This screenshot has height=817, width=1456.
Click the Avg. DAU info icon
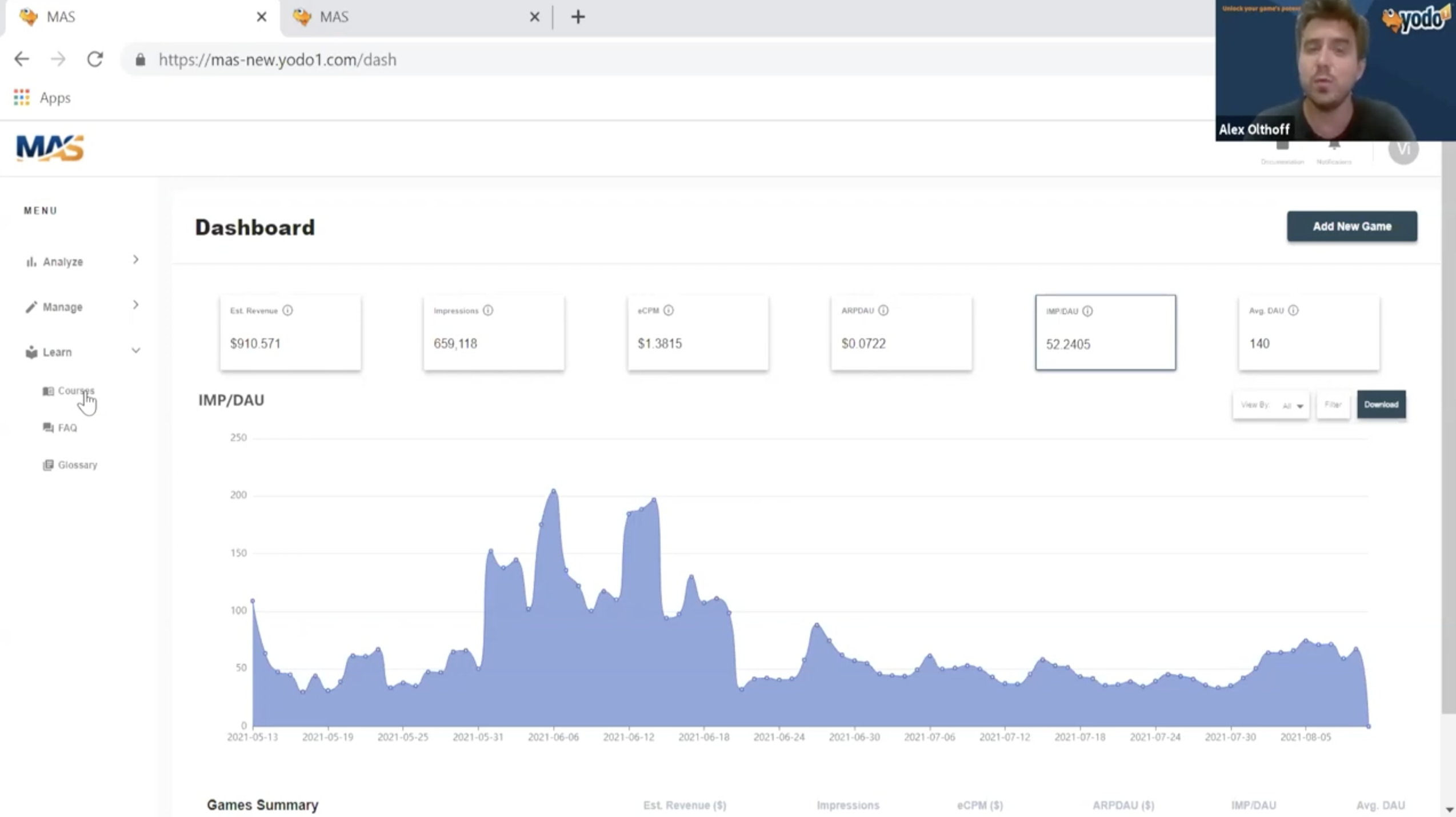[1293, 310]
